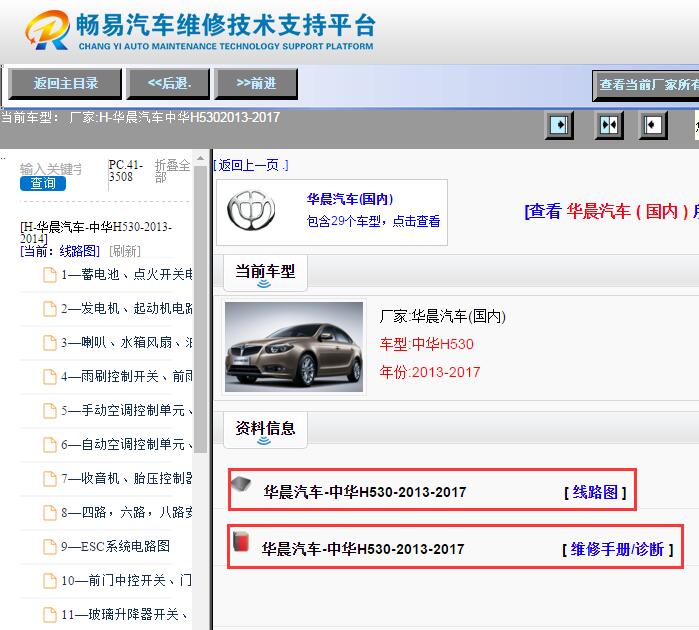Click the blue 查询 search button
Image resolution: width=699 pixels, height=630 pixels.
43,183
